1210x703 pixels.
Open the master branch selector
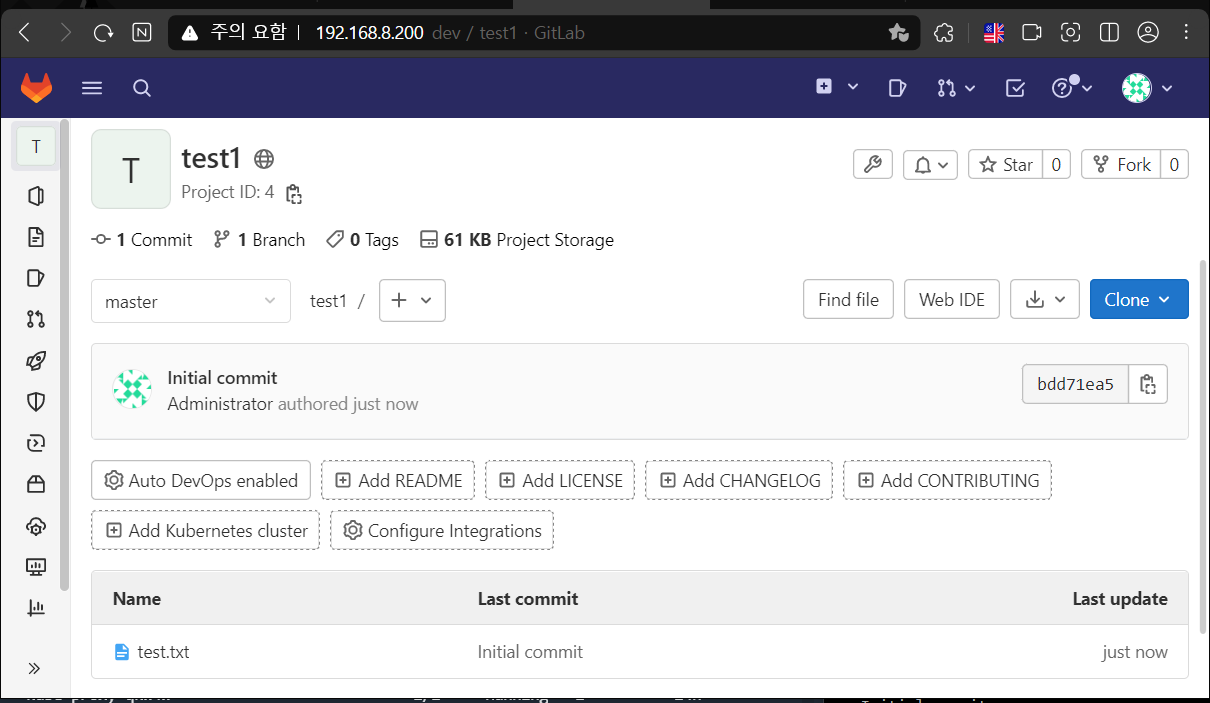(x=191, y=301)
